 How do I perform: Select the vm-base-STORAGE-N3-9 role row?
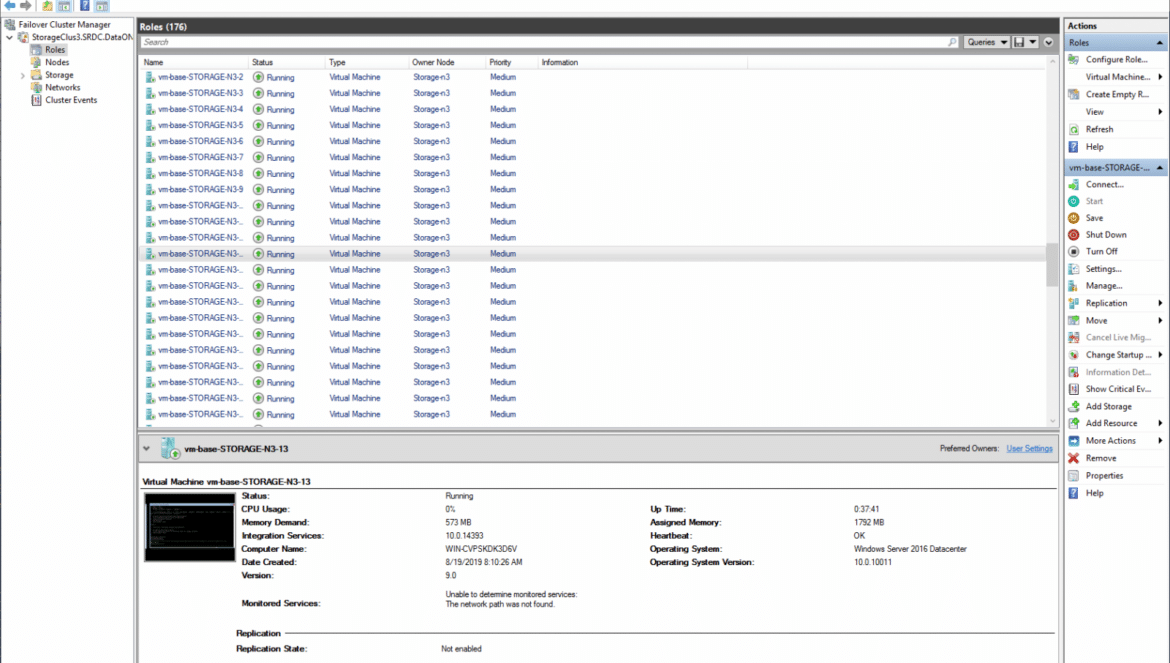tap(593, 189)
